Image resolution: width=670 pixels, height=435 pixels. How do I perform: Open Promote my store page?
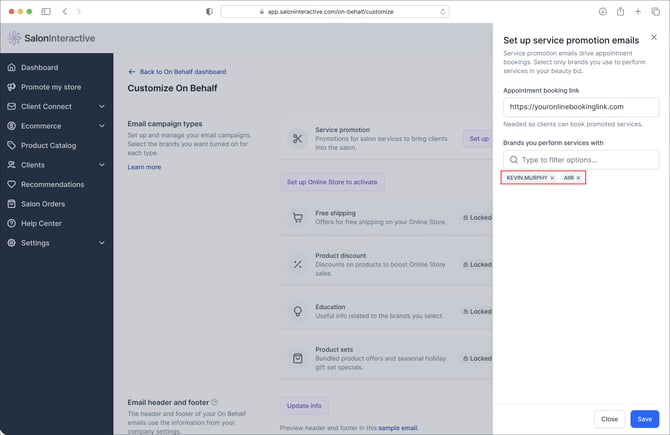coord(51,87)
